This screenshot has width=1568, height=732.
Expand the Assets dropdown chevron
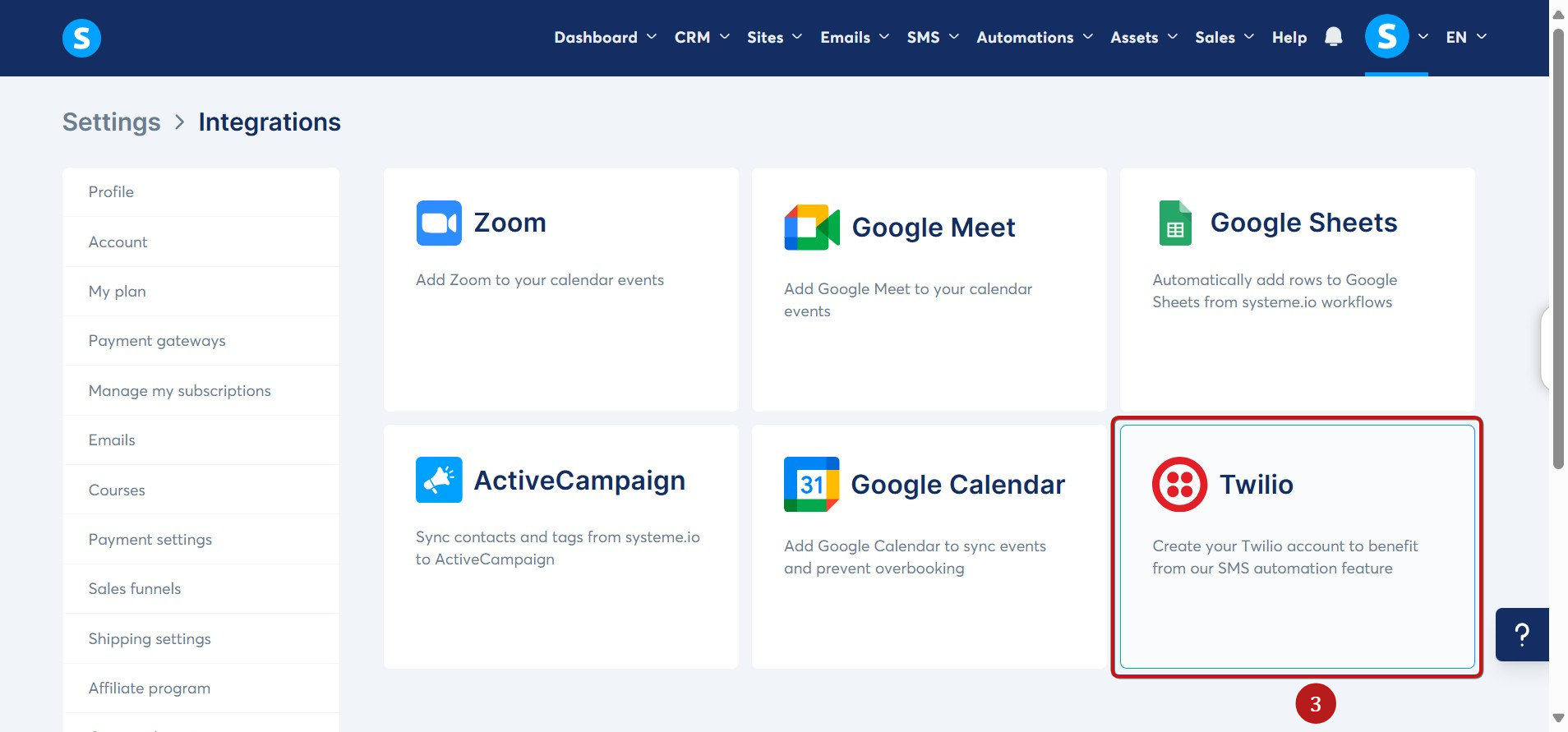coord(1173,37)
